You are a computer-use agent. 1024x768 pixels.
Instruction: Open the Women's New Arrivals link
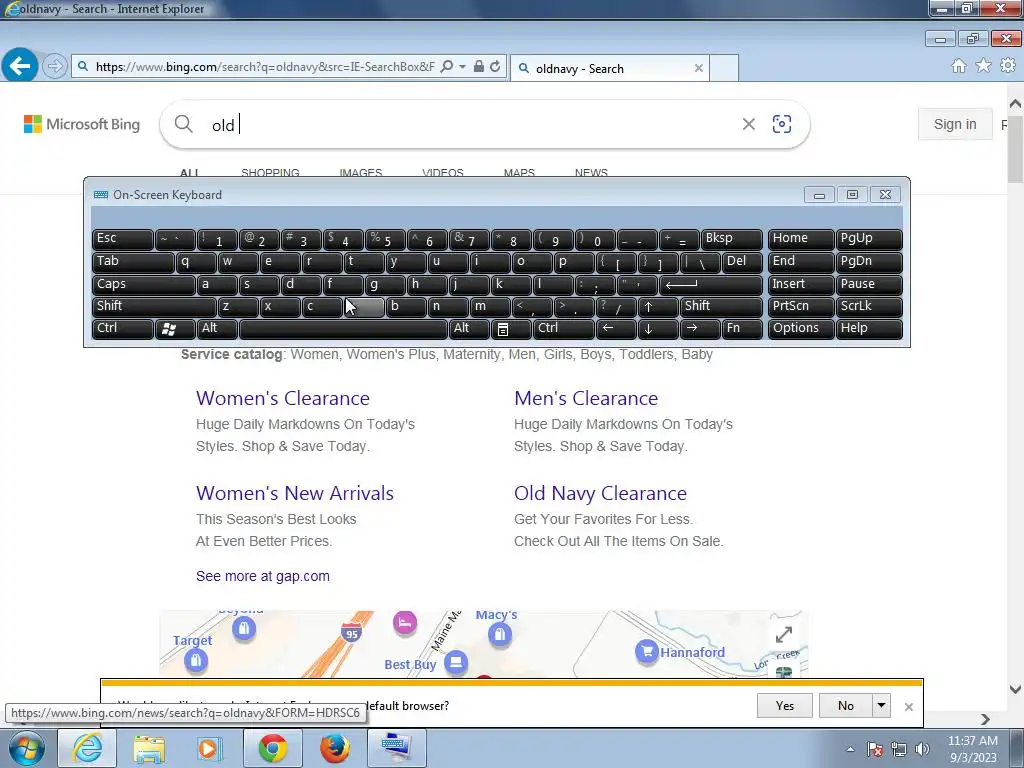tap(295, 493)
